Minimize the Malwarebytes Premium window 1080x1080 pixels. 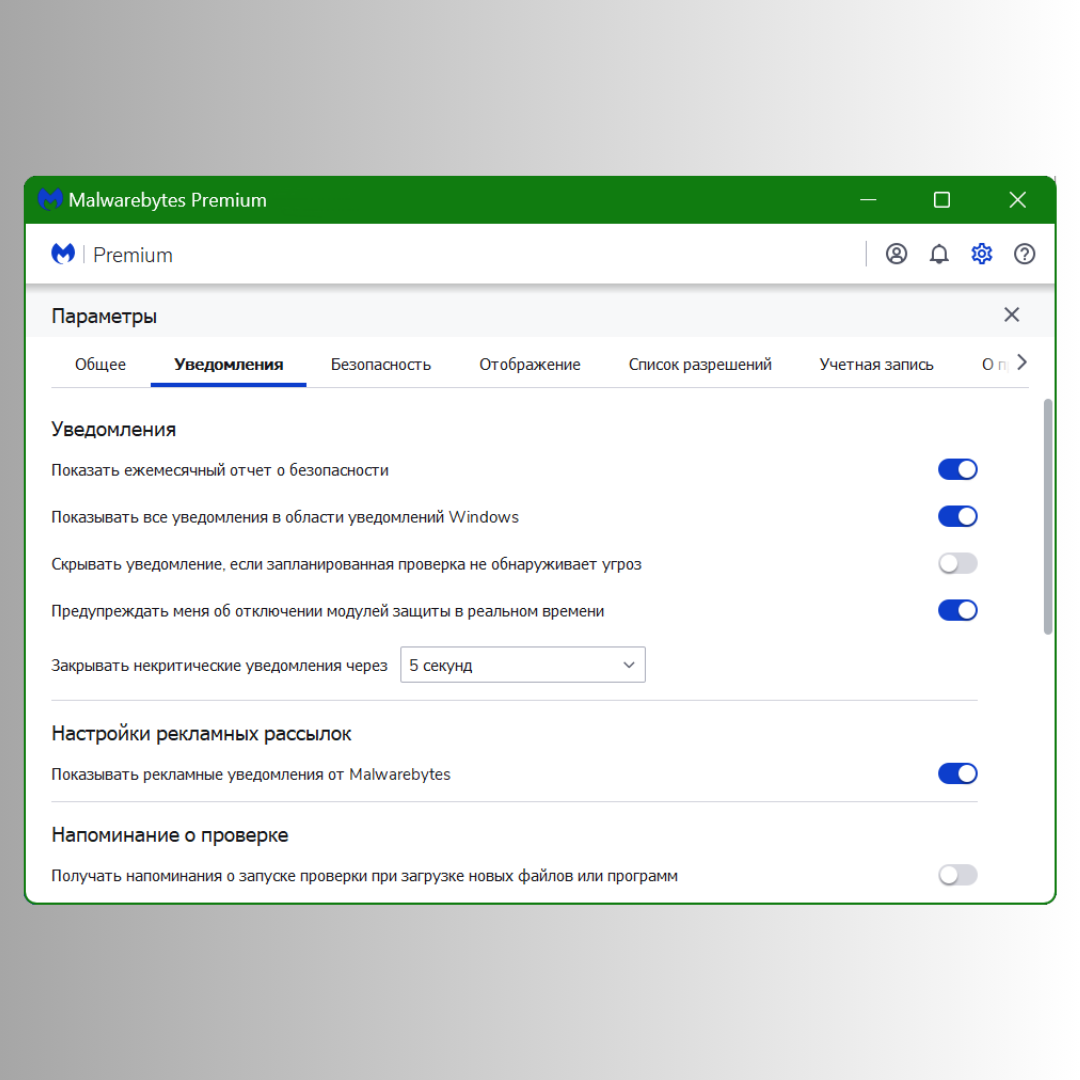pyautogui.click(x=868, y=200)
